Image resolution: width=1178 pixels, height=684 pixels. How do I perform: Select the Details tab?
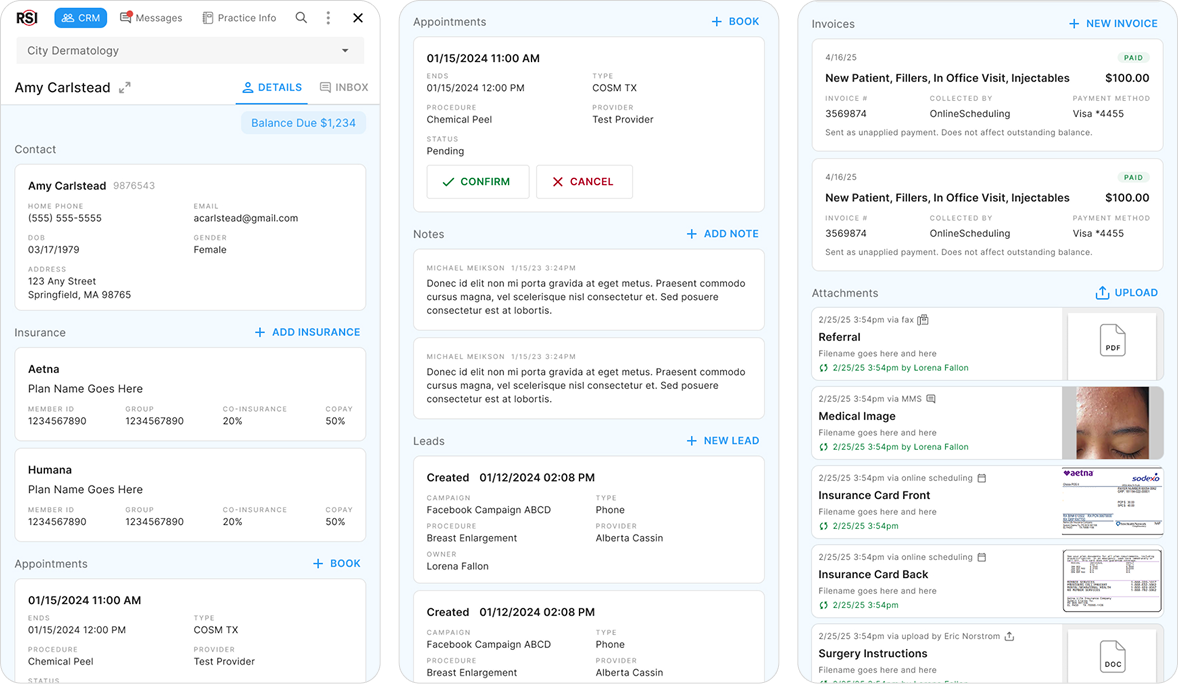[x=271, y=88]
